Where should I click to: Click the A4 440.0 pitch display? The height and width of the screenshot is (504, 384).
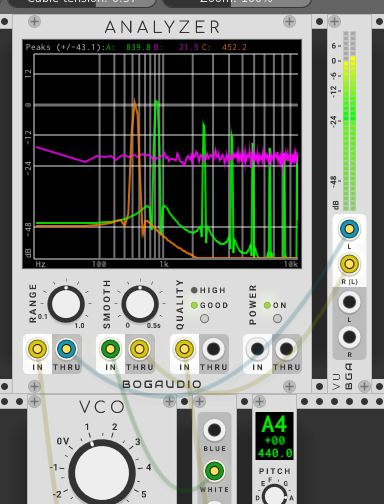click(x=275, y=436)
